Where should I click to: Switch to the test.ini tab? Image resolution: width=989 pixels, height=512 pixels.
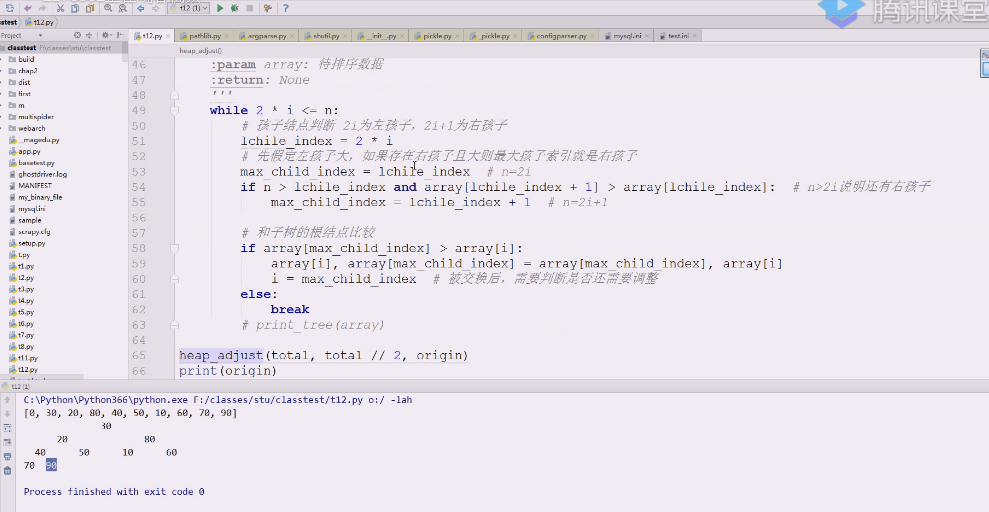pos(677,36)
